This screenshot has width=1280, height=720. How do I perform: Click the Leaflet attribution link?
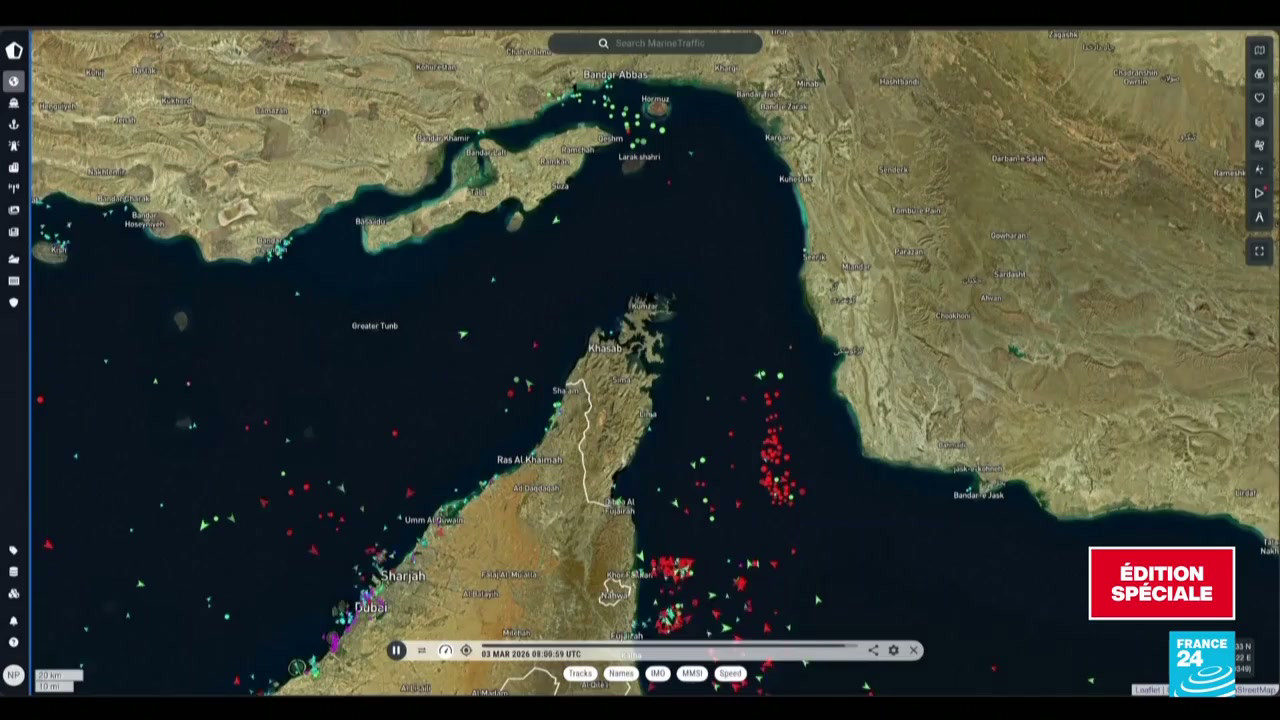coord(1147,689)
